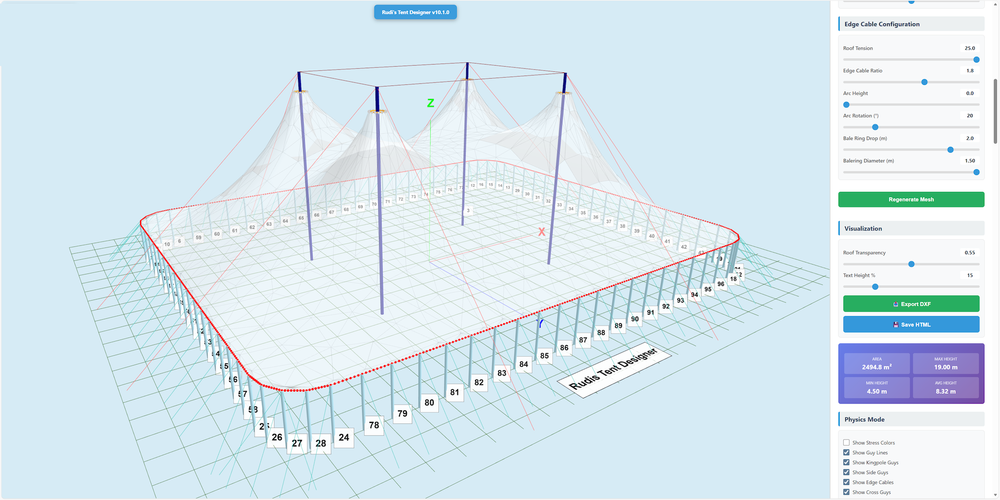Click the scrollbar down arrow in side panel
The width and height of the screenshot is (1000, 500).
tap(996, 496)
